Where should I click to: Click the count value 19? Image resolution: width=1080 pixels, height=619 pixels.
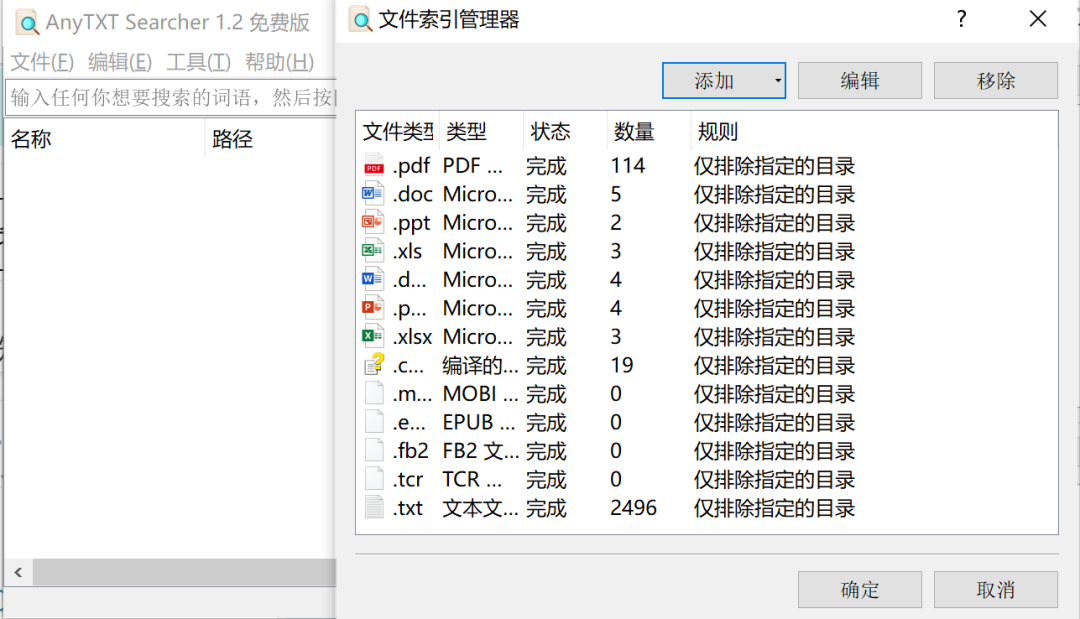tap(621, 366)
